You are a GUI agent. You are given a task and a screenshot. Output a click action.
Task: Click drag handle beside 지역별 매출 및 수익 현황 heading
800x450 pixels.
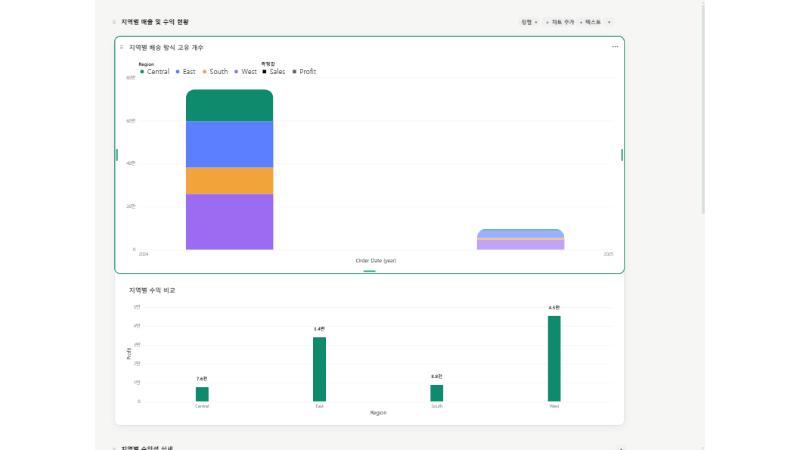pyautogui.click(x=114, y=22)
